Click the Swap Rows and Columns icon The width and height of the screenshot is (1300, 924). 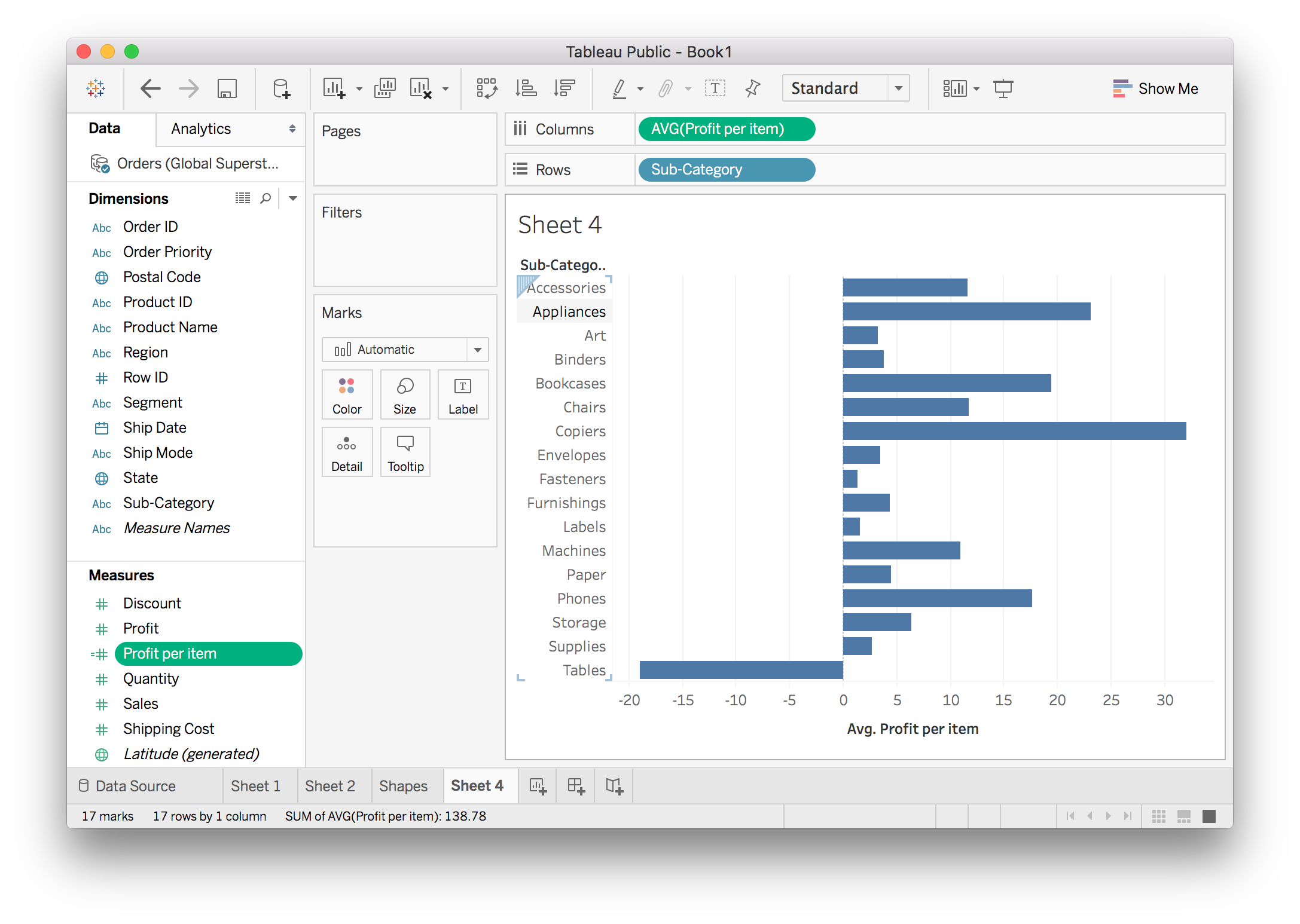(x=487, y=88)
